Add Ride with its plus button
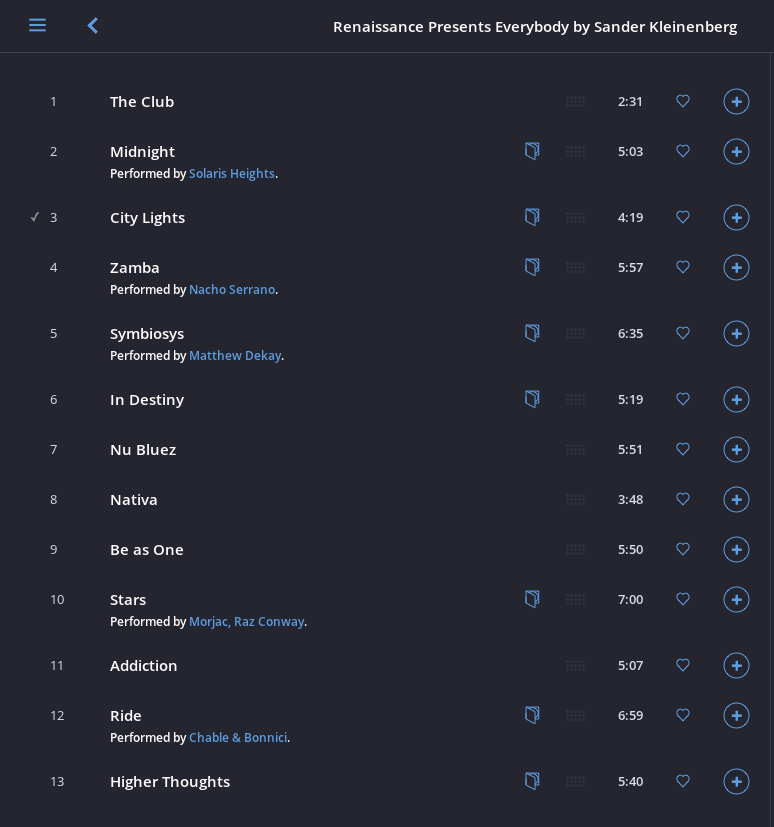The width and height of the screenshot is (774, 827). [736, 715]
